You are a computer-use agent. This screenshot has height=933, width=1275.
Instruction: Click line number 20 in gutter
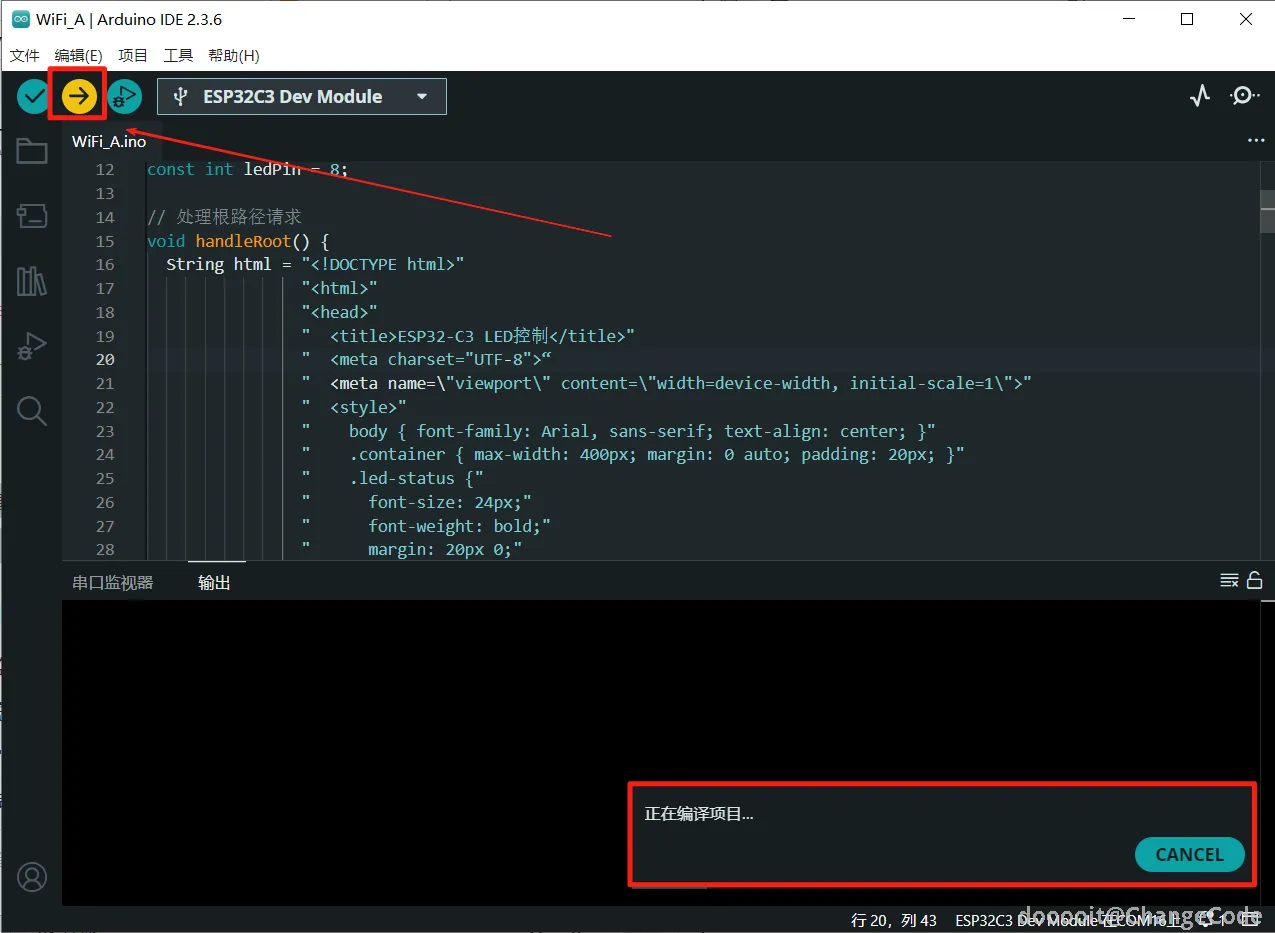[105, 360]
